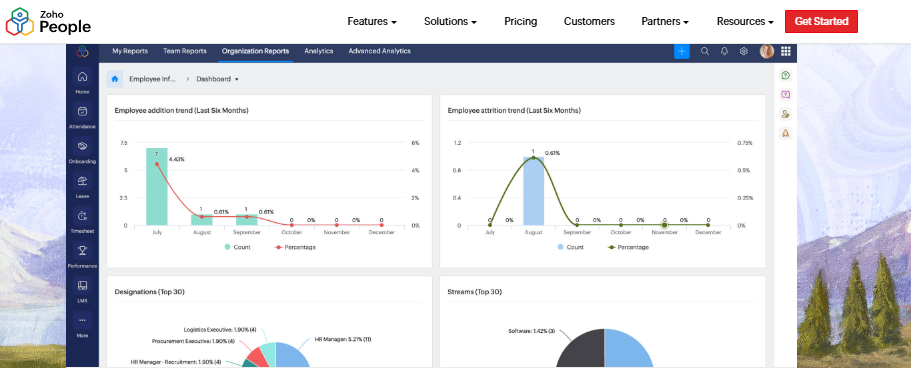The height and width of the screenshot is (379, 911).
Task: Click Employee attrition trend title
Action: [514, 110]
